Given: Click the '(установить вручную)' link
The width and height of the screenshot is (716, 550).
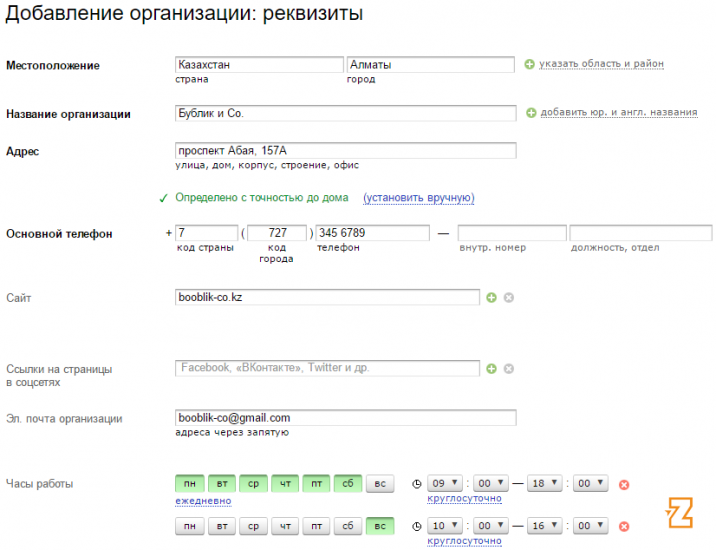Looking at the screenshot, I should [x=419, y=198].
